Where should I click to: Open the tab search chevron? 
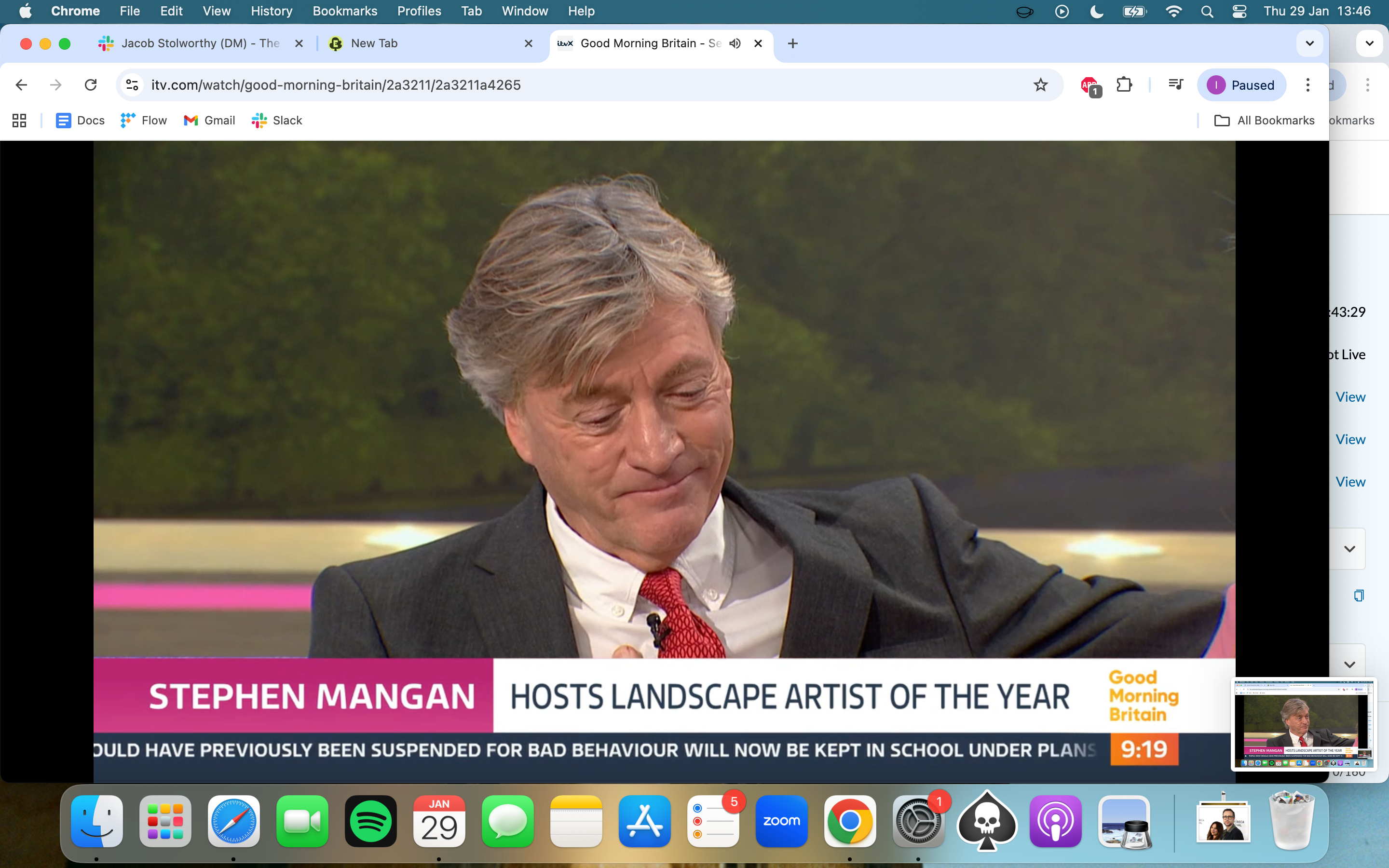click(x=1309, y=43)
